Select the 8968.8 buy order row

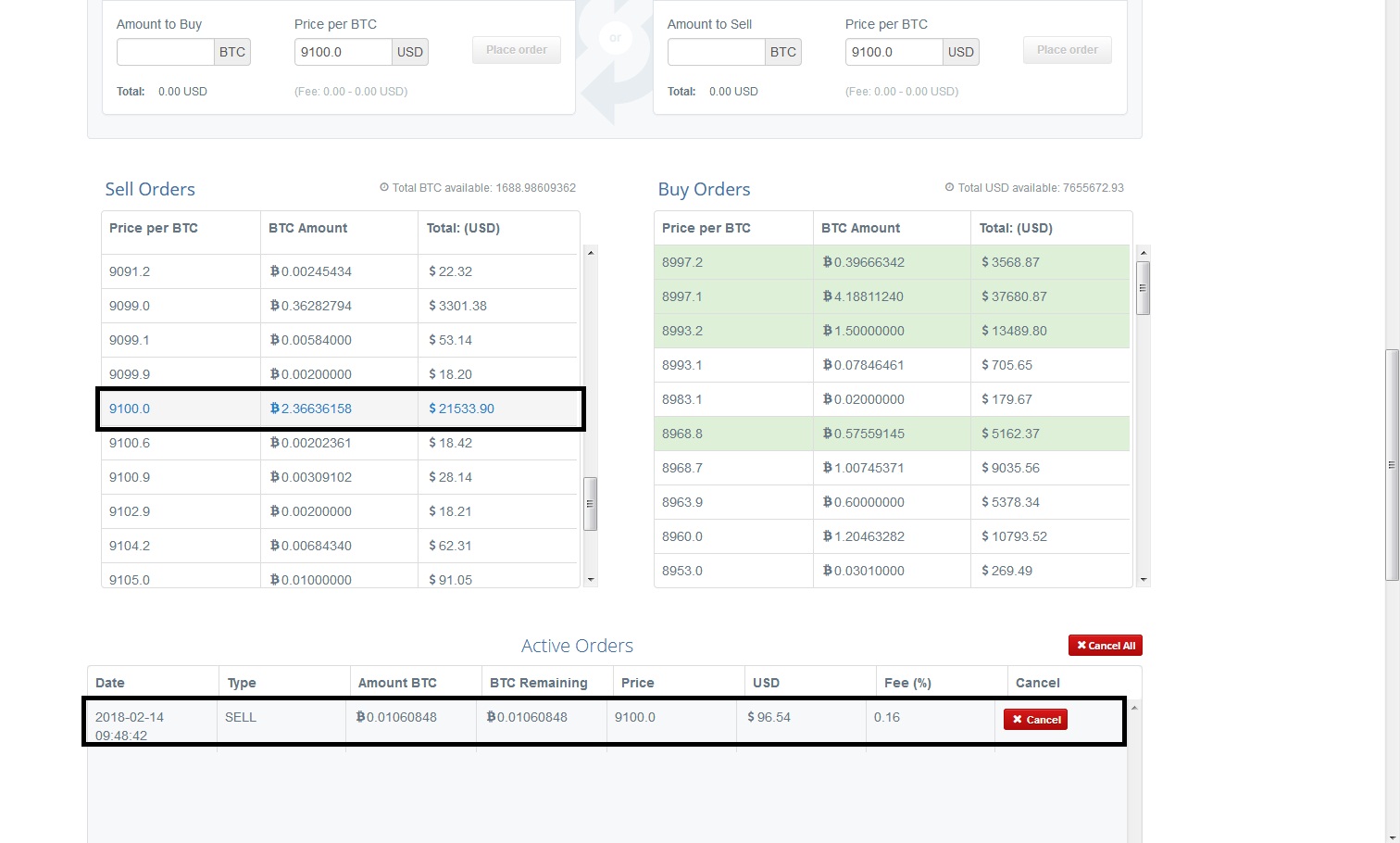pyautogui.click(x=891, y=434)
